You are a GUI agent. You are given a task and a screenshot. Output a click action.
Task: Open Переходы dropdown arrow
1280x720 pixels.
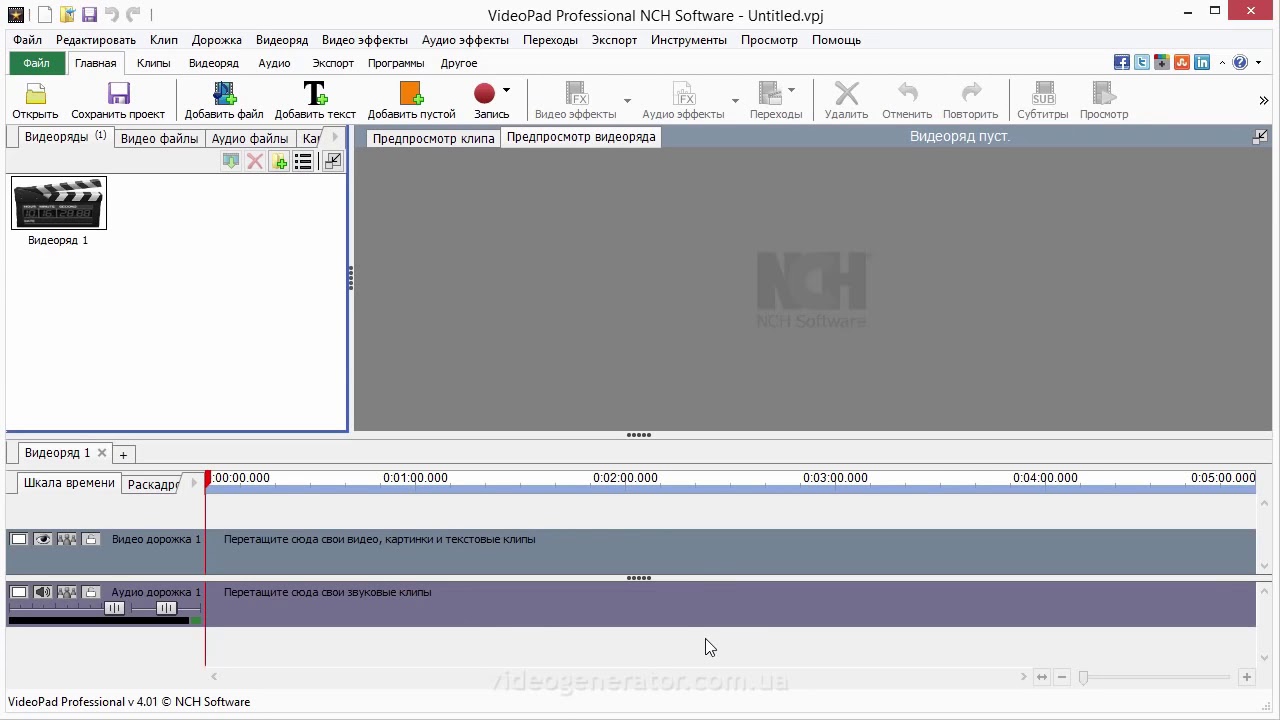tap(791, 90)
